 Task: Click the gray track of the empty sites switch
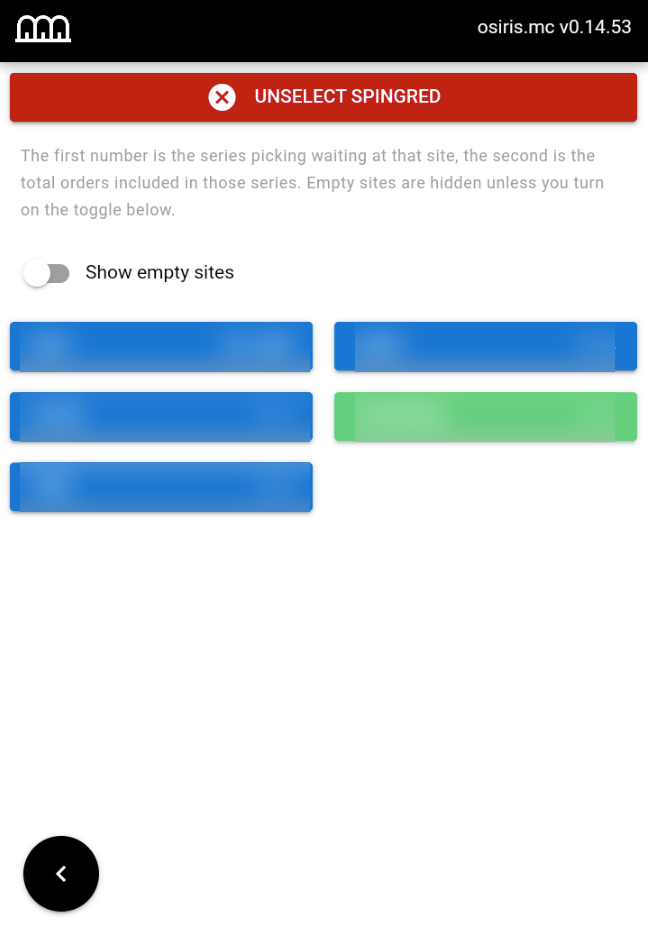pyautogui.click(x=60, y=273)
